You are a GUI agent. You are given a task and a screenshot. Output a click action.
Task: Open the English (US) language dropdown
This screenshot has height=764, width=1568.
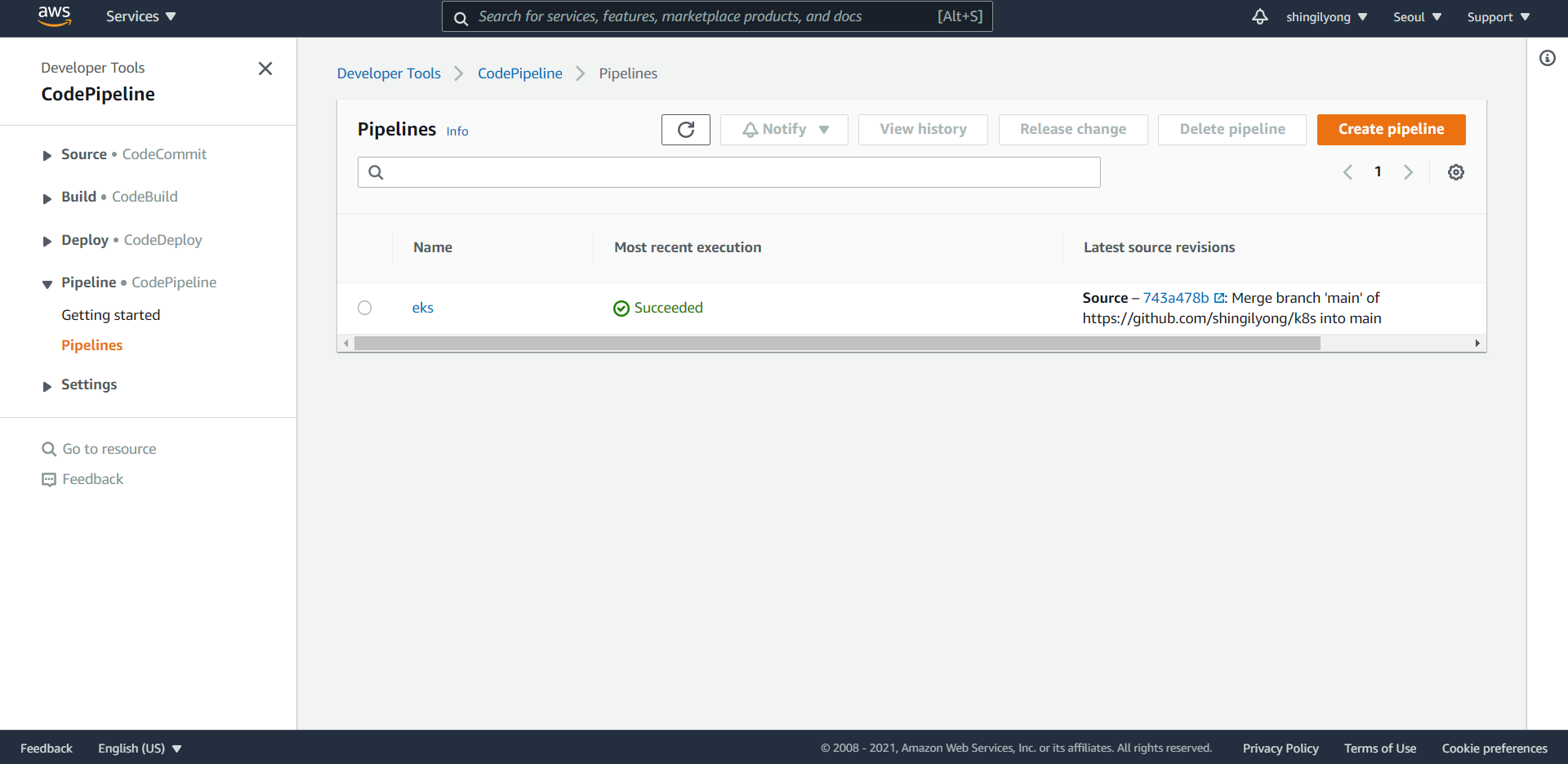tap(140, 748)
